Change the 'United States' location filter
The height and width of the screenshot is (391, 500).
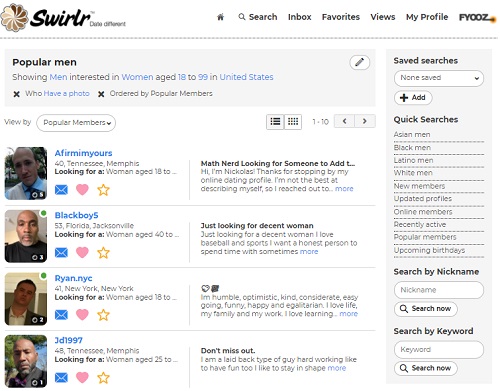point(246,77)
